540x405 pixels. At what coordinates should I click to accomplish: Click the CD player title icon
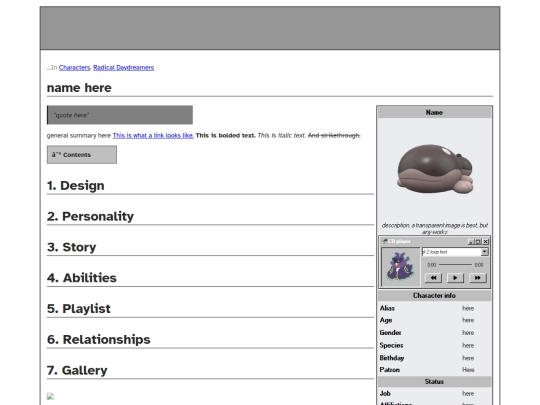(384, 241)
